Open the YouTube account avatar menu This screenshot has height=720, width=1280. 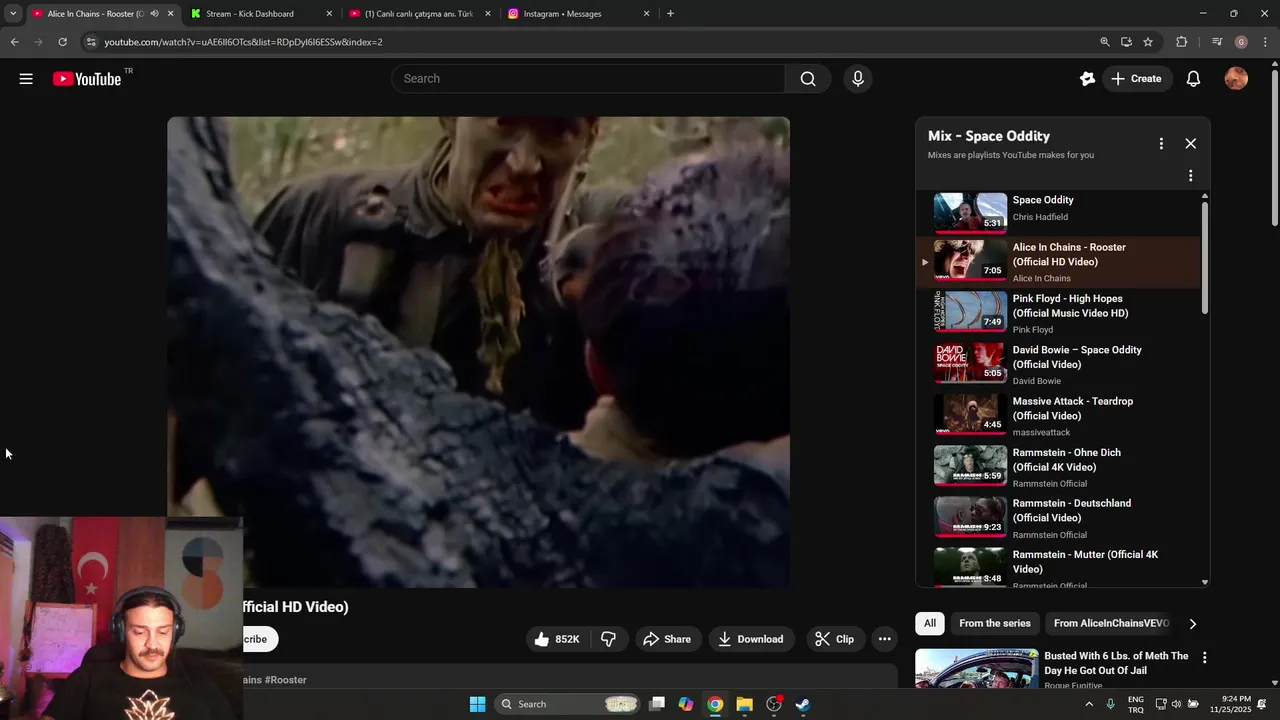(x=1236, y=79)
